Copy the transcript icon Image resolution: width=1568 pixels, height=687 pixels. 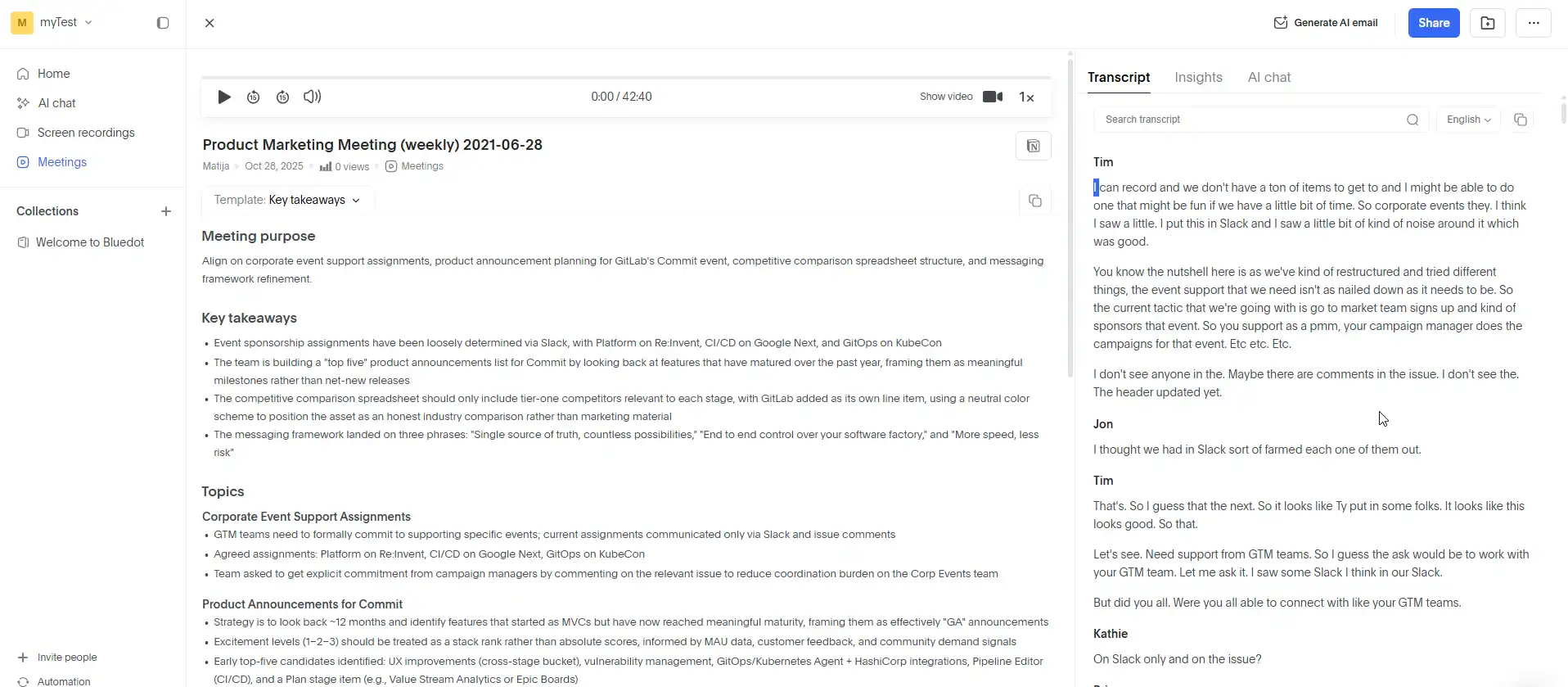coord(1521,120)
